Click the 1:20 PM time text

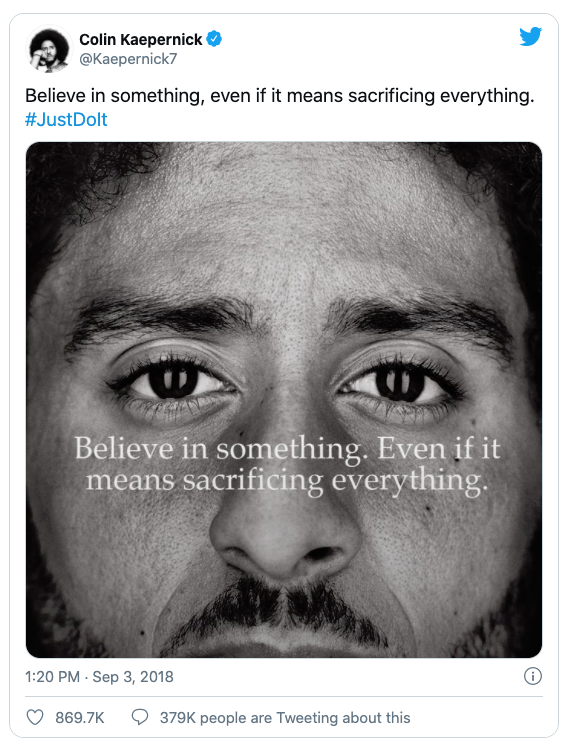click(x=52, y=677)
